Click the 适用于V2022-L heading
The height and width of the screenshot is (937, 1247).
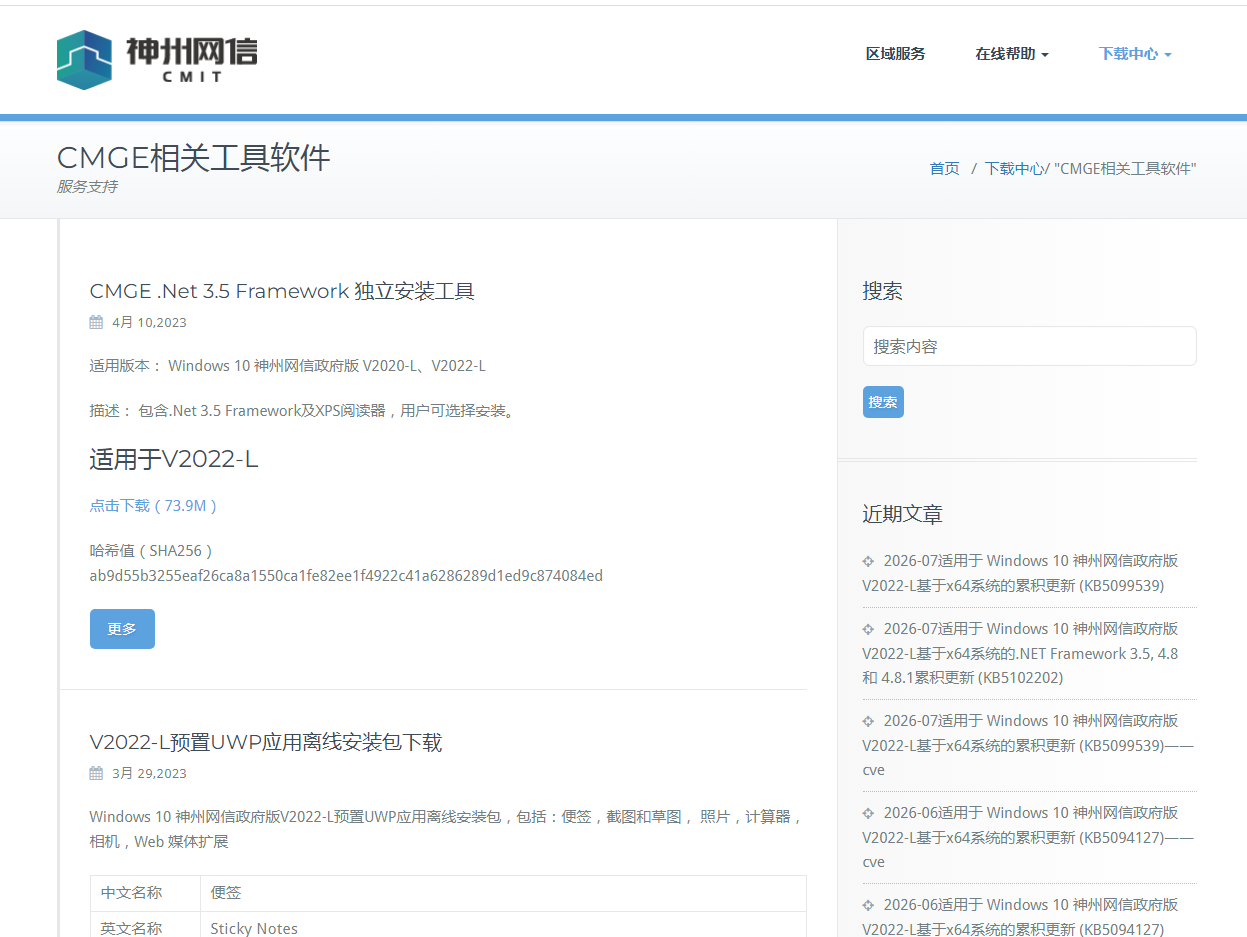[174, 459]
